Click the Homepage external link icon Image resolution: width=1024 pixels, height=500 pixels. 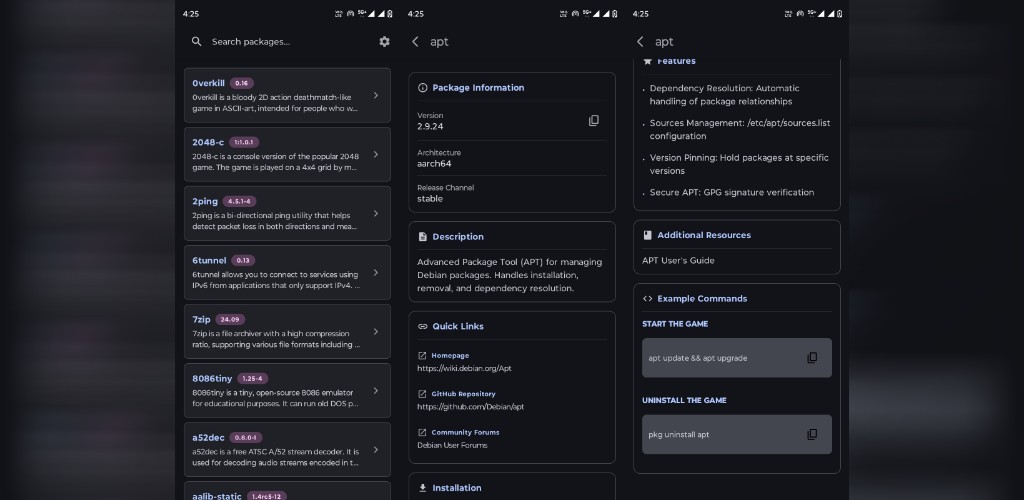click(x=422, y=356)
